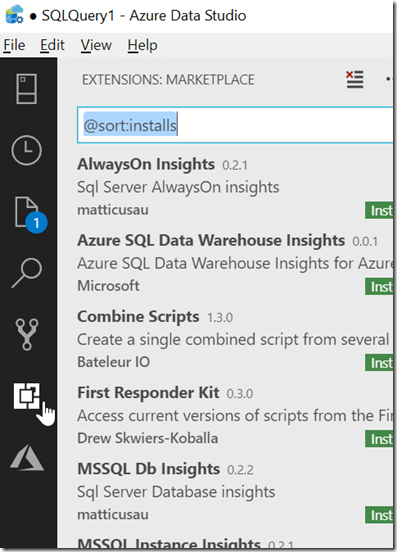Install the First Responder Kit extension

click(x=379, y=439)
